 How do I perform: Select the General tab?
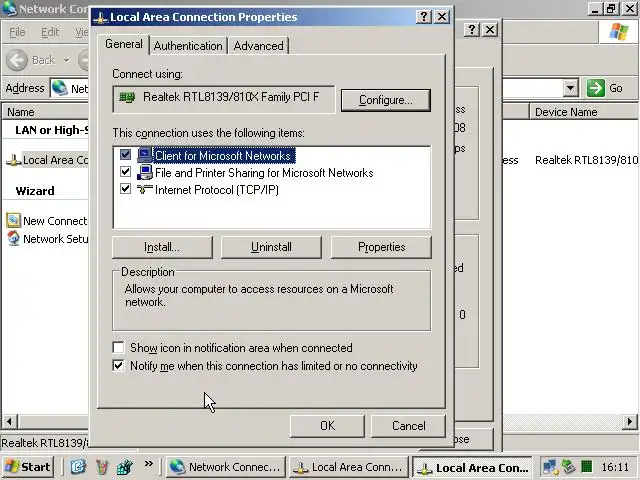pos(124,44)
